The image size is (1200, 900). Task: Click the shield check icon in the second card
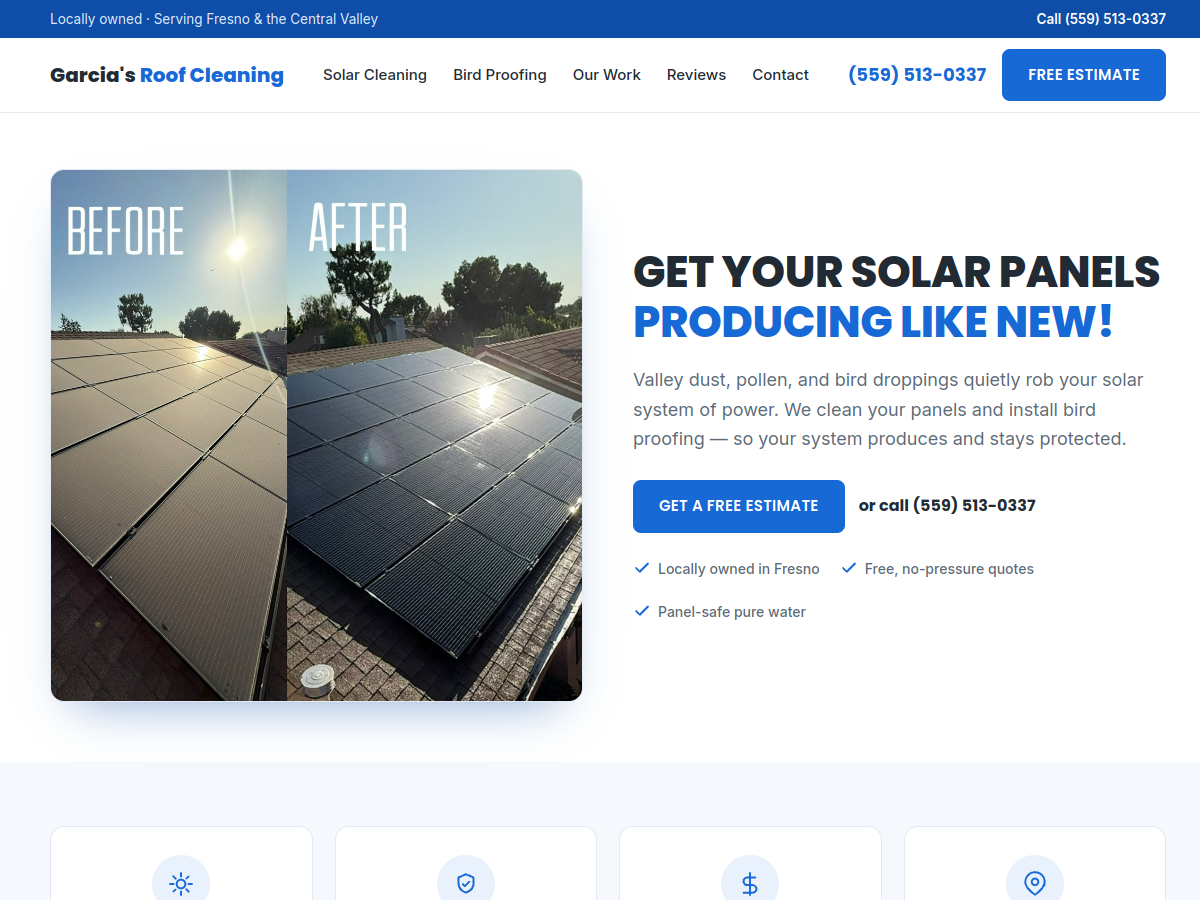point(466,883)
